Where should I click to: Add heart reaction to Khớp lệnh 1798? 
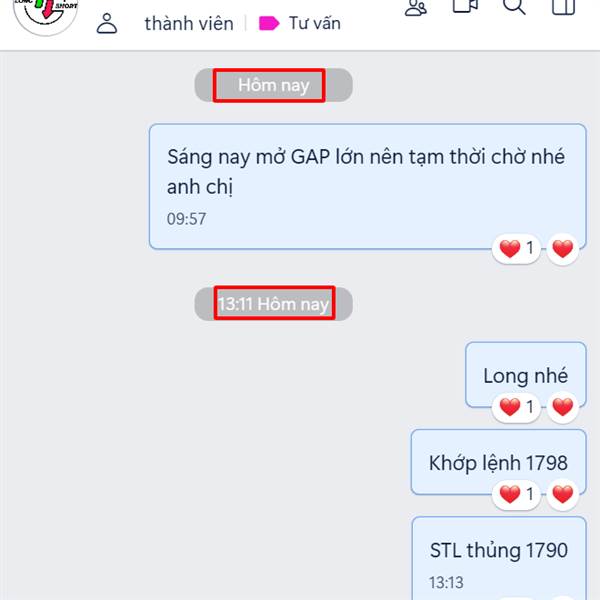562,494
